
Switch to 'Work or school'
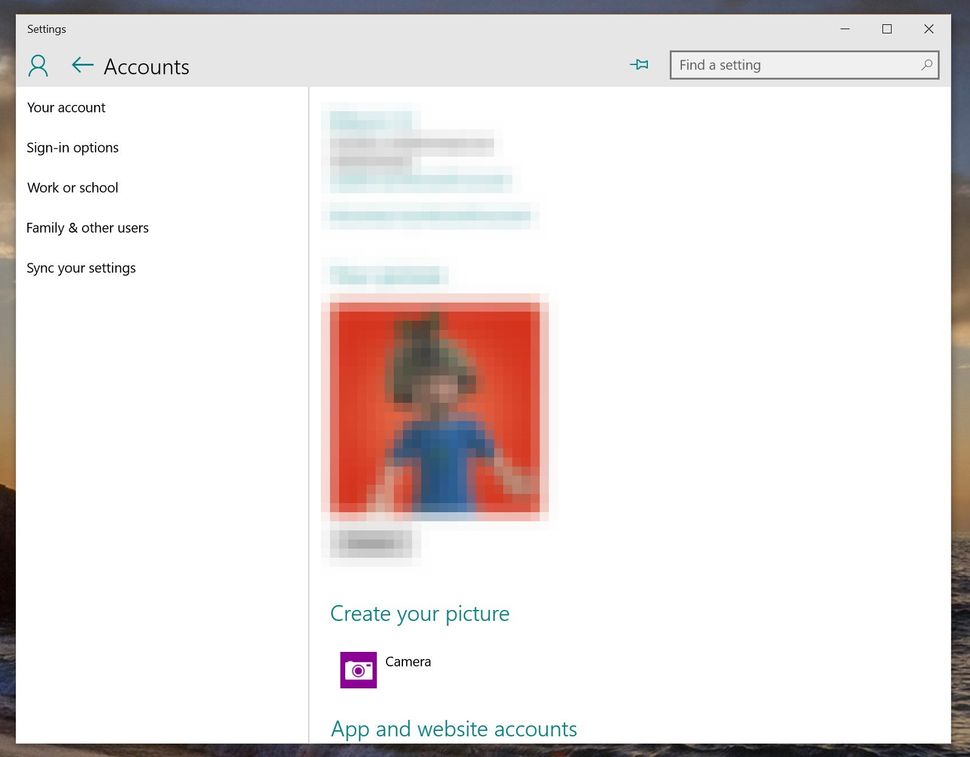(73, 187)
